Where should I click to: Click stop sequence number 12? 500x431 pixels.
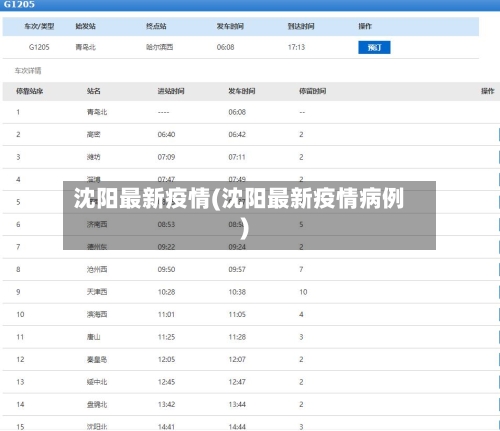click(20, 359)
